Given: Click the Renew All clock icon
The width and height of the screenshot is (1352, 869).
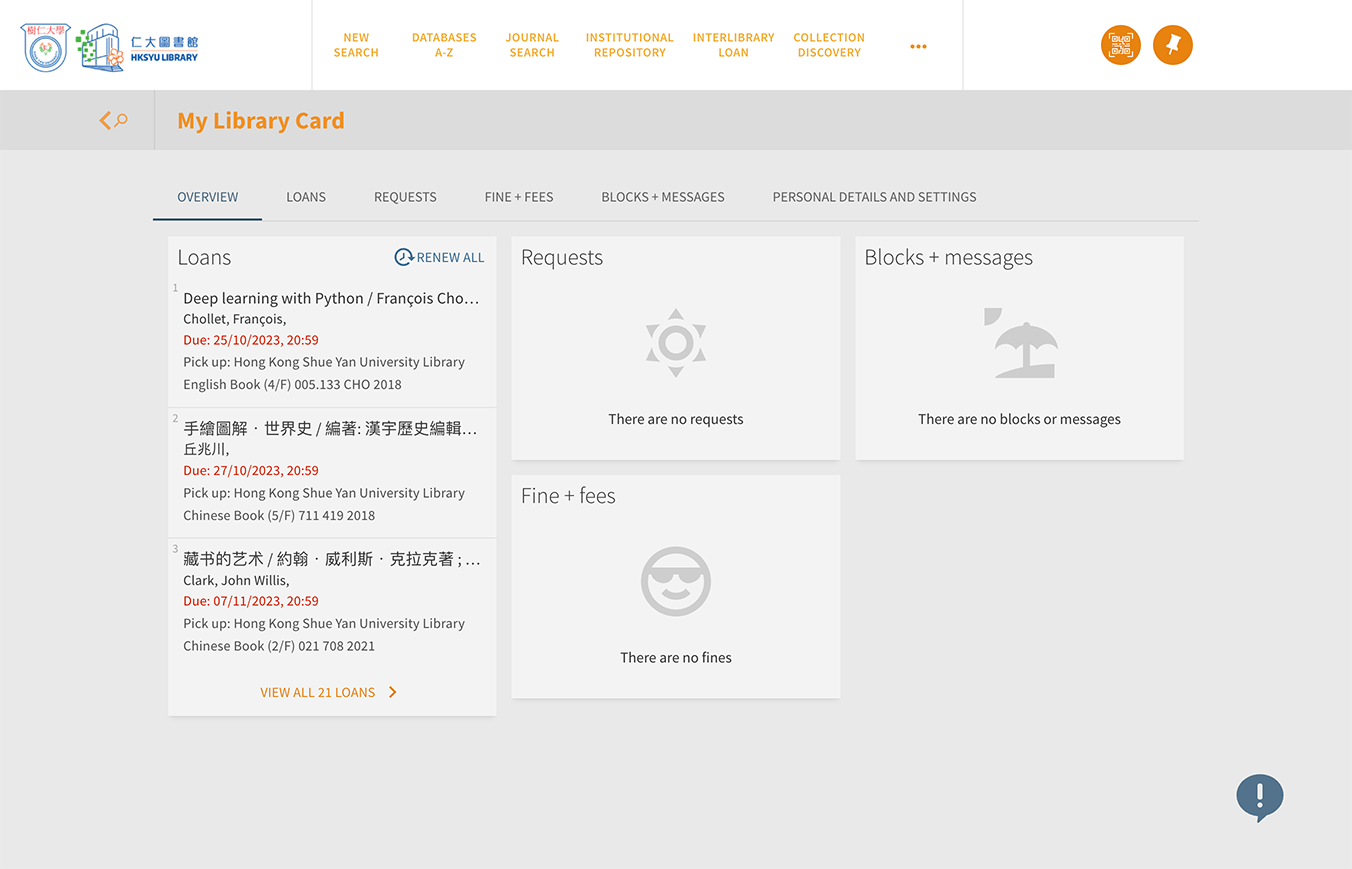Looking at the screenshot, I should point(403,257).
